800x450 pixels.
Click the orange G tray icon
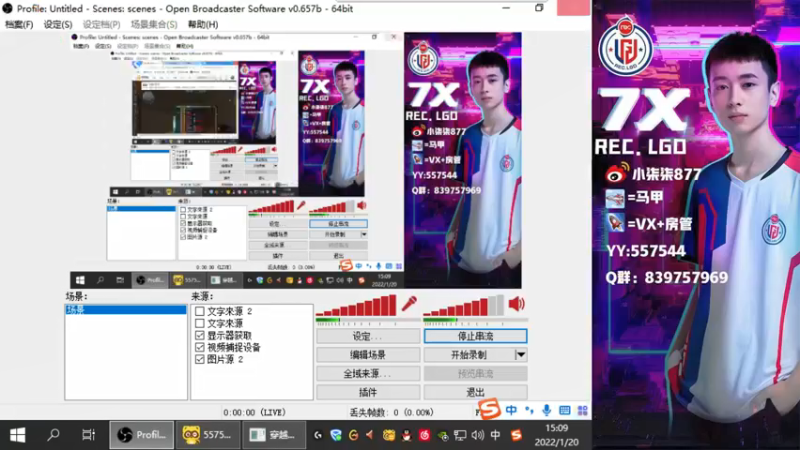click(353, 435)
